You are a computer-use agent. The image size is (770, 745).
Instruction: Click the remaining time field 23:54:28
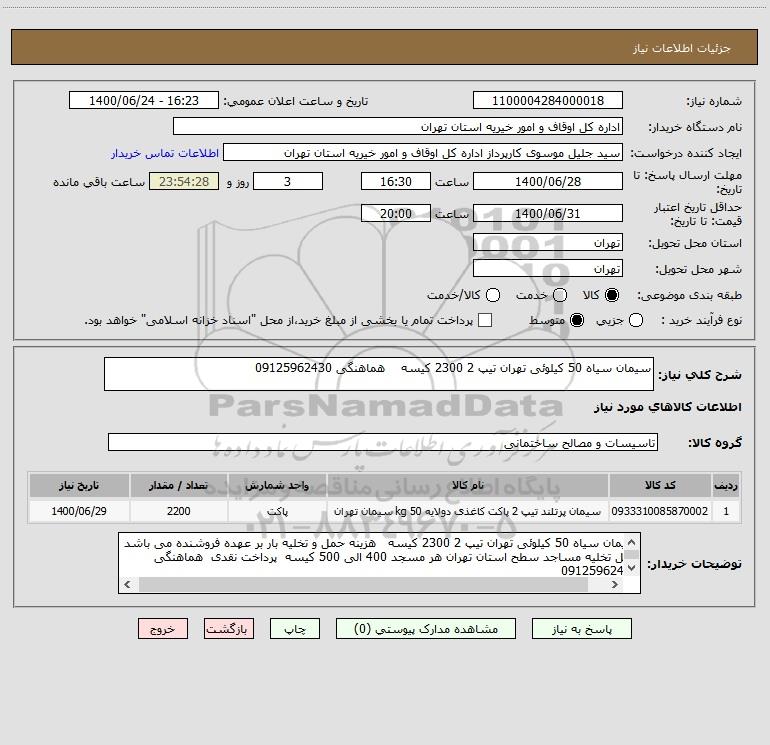click(184, 182)
